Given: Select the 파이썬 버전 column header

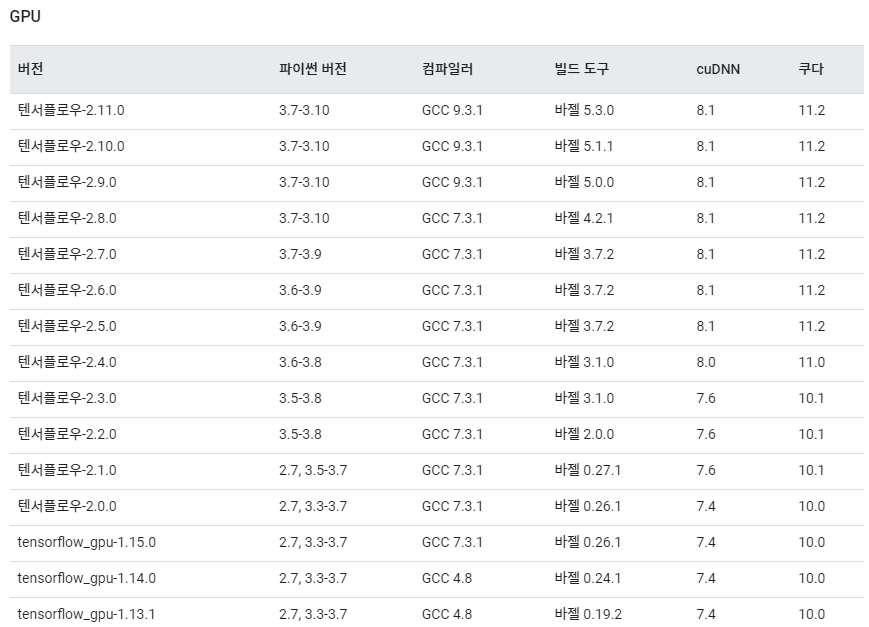Looking at the screenshot, I should coord(313,69).
